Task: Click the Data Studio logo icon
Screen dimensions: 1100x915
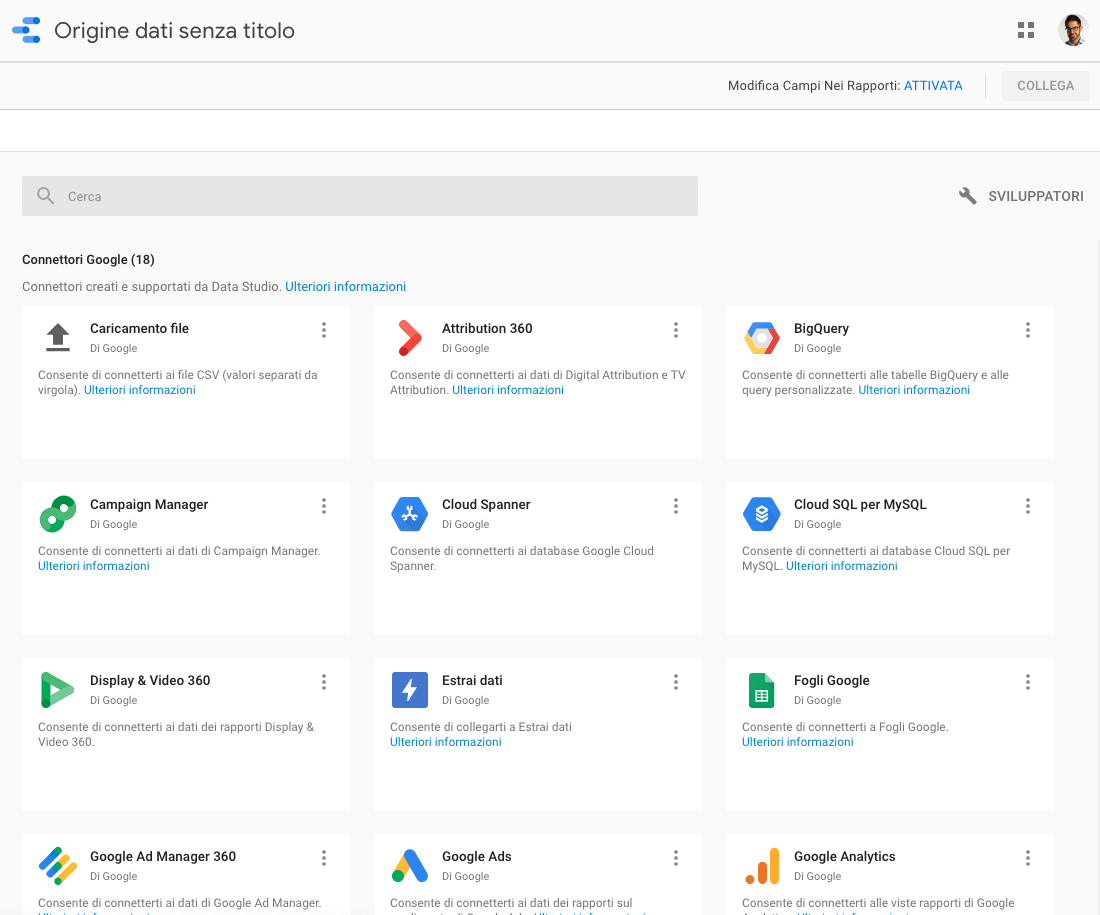Action: pos(27,30)
